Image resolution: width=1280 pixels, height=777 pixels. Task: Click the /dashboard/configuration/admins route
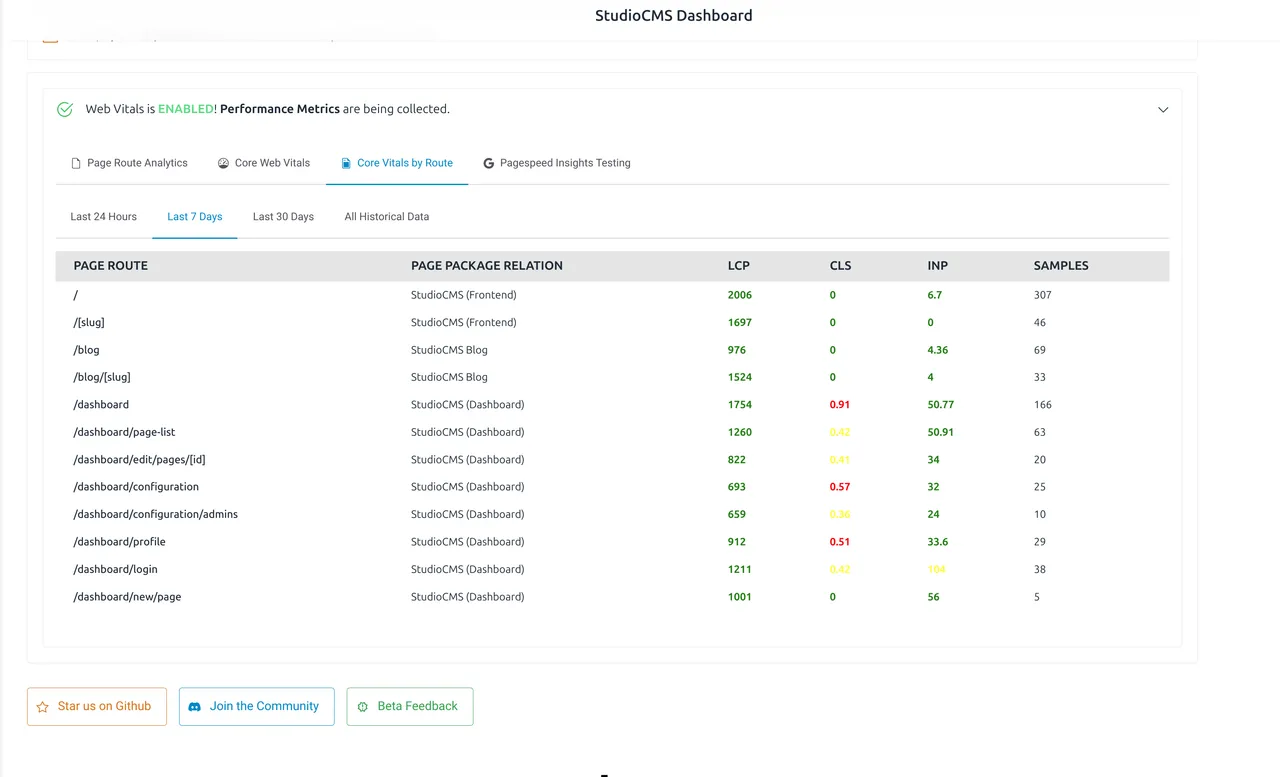click(x=156, y=515)
